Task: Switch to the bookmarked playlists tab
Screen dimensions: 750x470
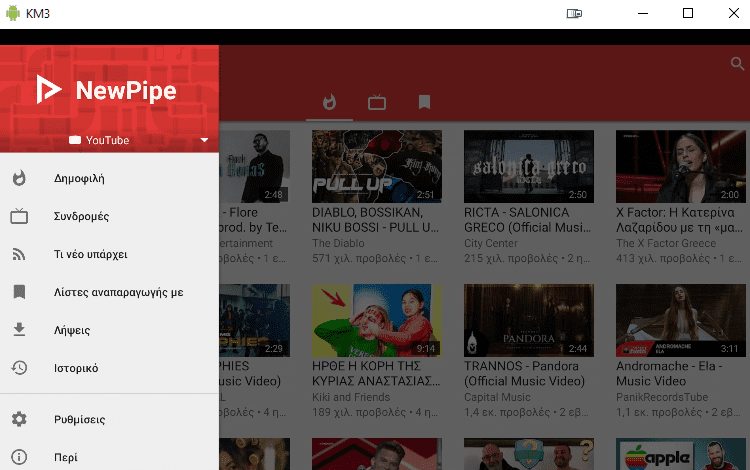Action: click(424, 102)
